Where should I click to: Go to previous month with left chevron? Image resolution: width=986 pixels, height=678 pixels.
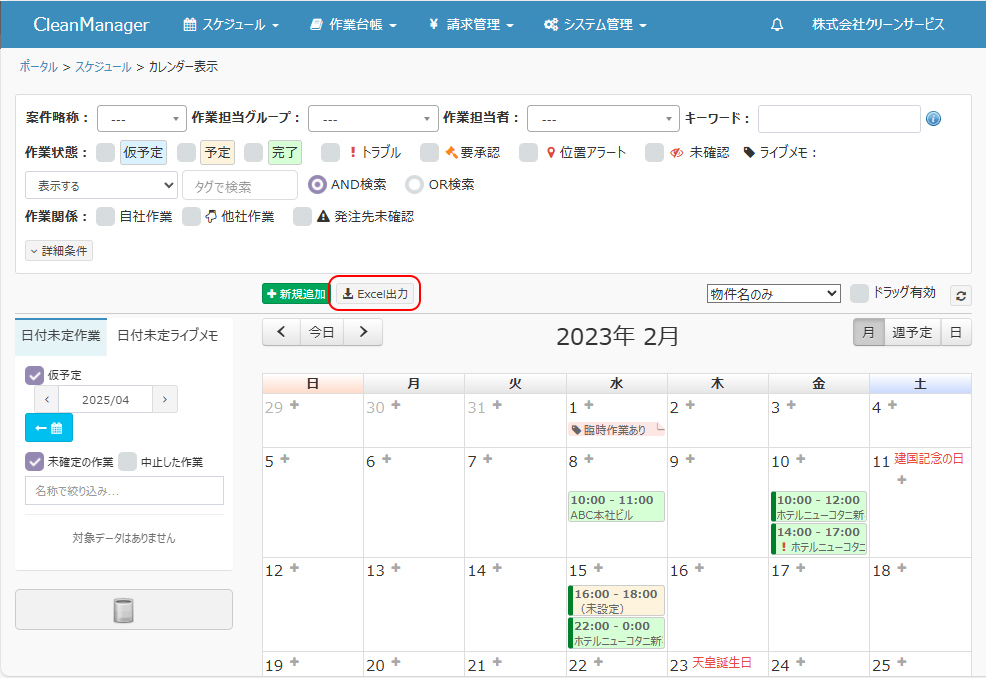pos(281,332)
